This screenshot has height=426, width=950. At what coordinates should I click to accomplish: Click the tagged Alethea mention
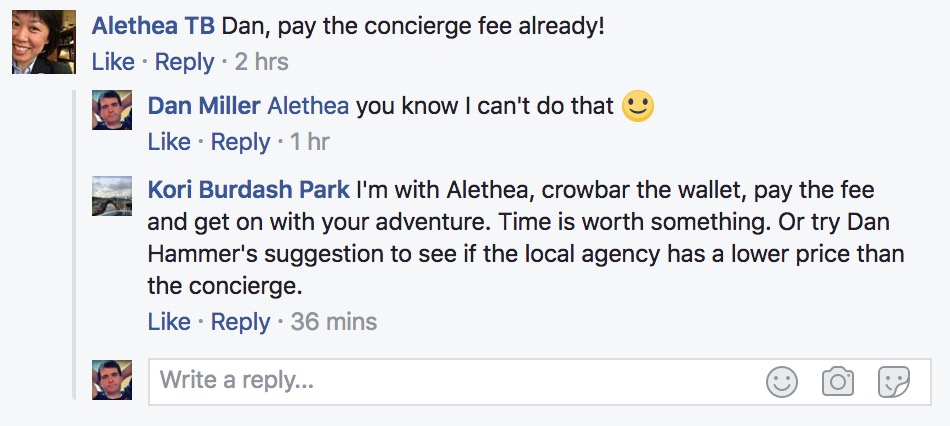tap(308, 106)
